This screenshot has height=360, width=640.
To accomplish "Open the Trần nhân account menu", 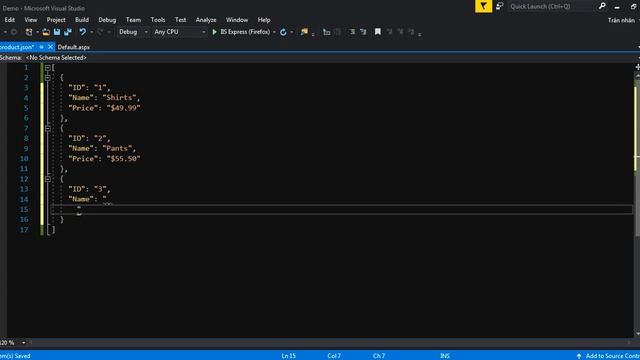I will tap(622, 20).
